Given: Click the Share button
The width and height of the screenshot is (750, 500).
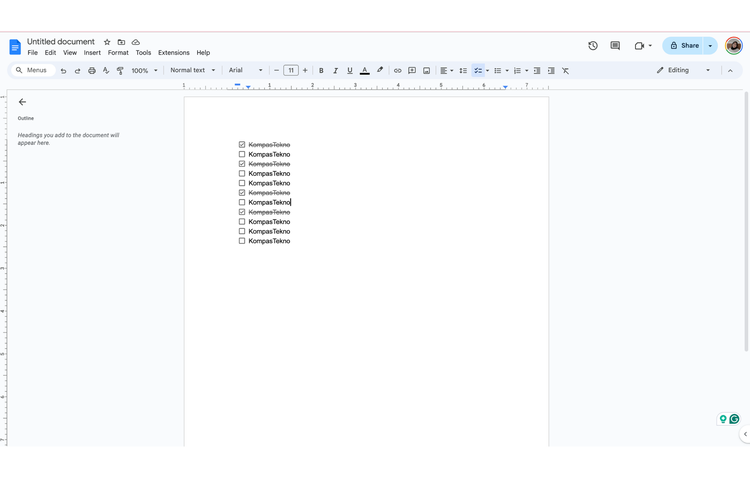Looking at the screenshot, I should (685, 45).
